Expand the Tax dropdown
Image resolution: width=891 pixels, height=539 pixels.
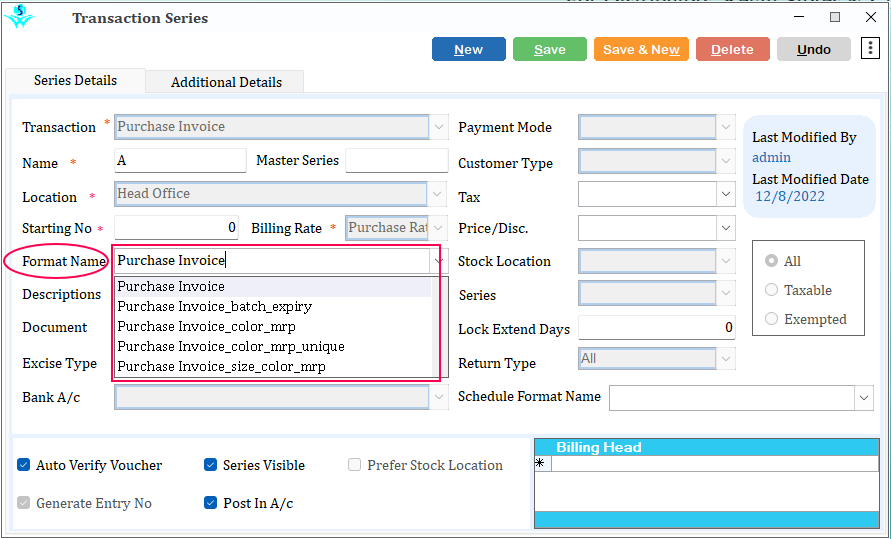[x=726, y=194]
